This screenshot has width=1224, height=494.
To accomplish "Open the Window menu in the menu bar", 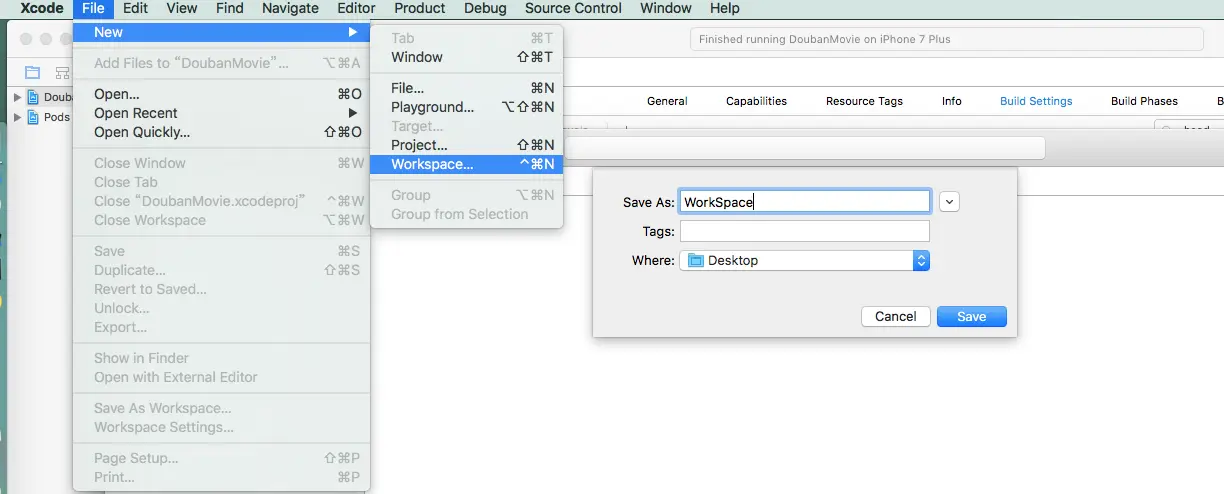I will pos(665,8).
